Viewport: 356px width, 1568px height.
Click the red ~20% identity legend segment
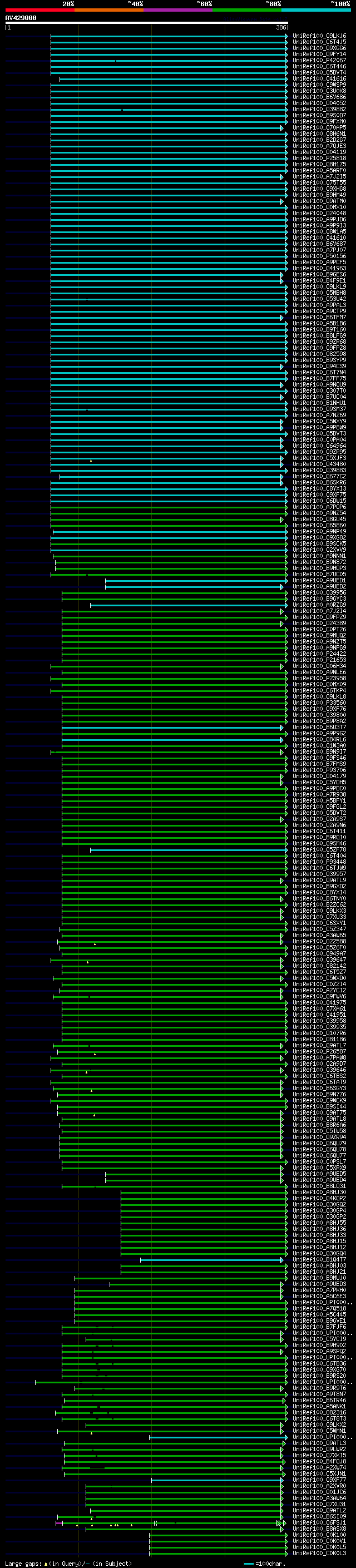pos(39,11)
